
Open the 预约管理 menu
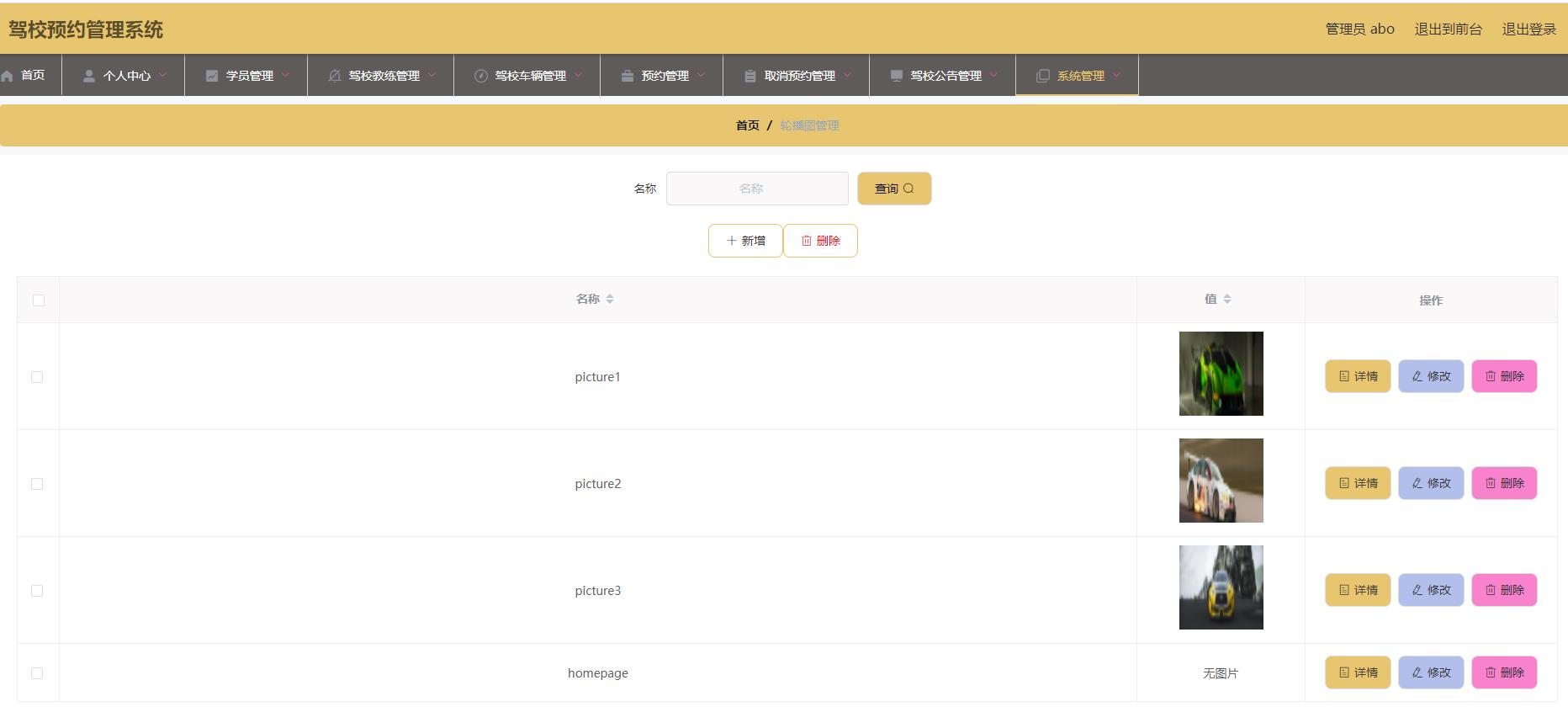point(662,76)
